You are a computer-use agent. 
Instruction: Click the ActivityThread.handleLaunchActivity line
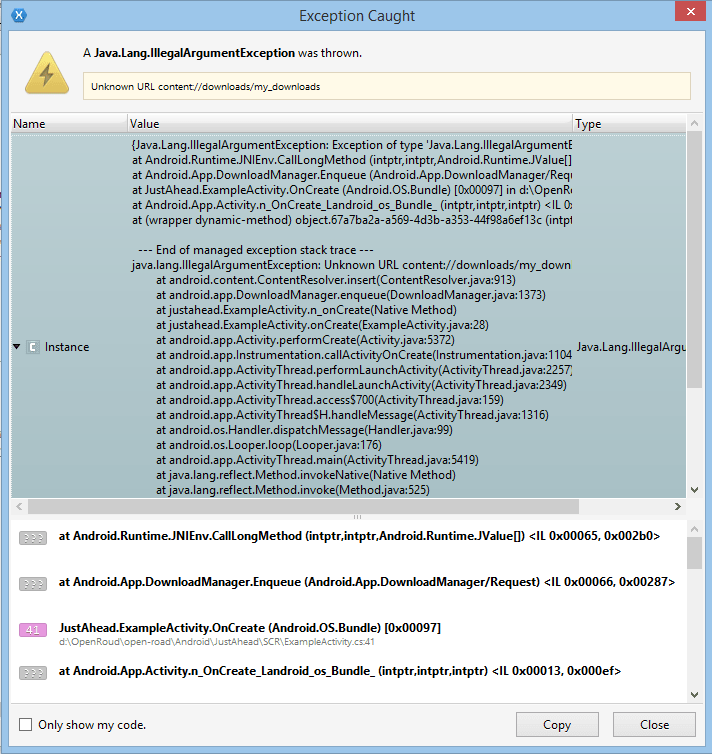pyautogui.click(x=361, y=385)
